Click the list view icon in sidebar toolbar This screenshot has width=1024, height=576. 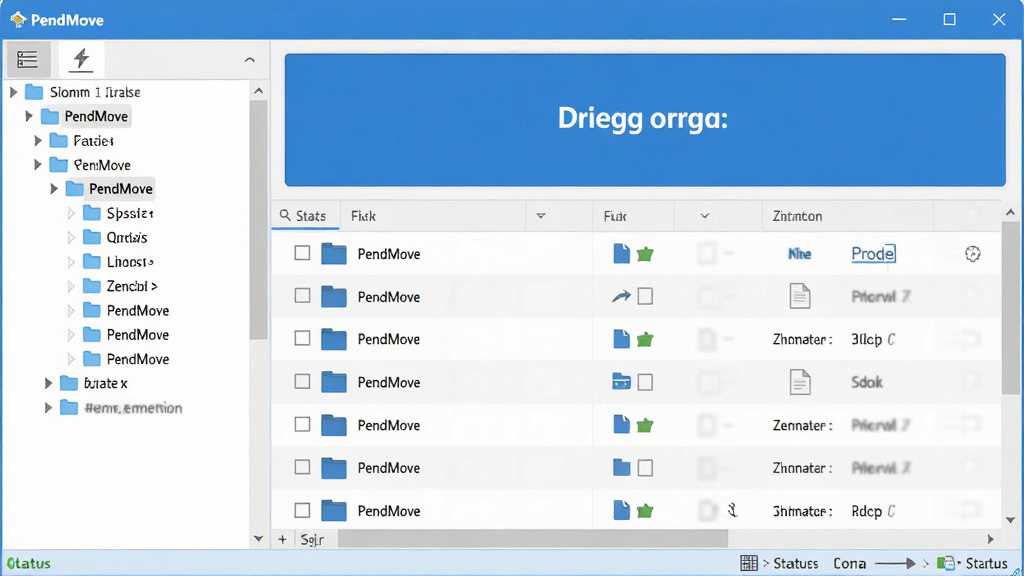coord(27,59)
